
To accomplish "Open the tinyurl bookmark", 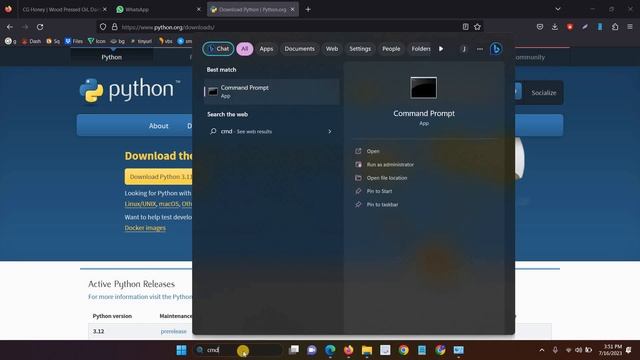I will (141, 41).
